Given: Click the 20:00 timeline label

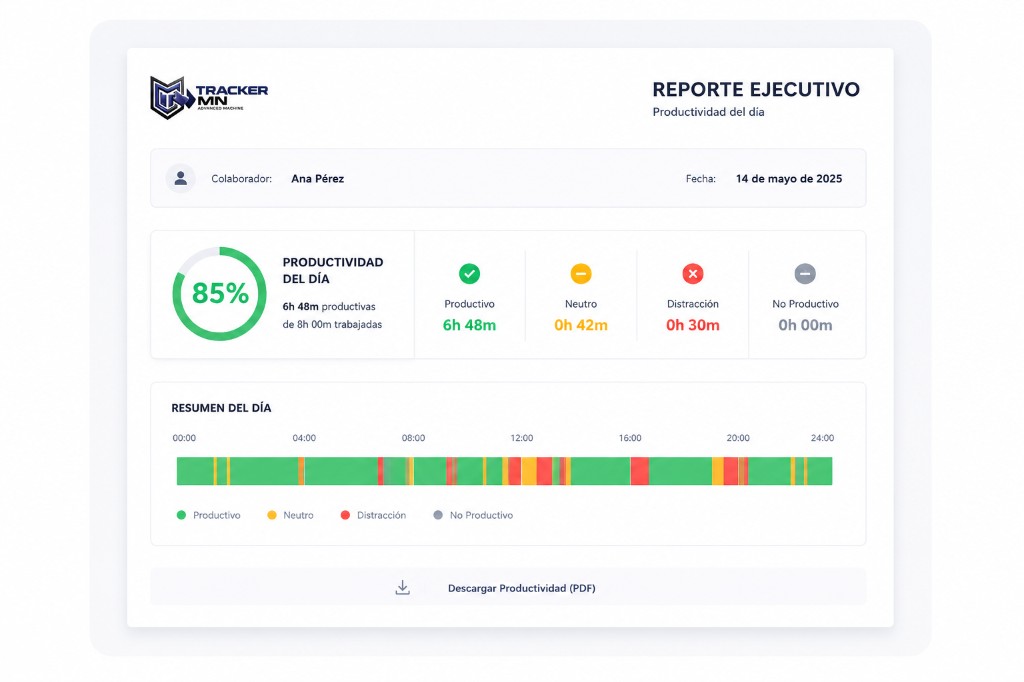Looking at the screenshot, I should point(738,438).
